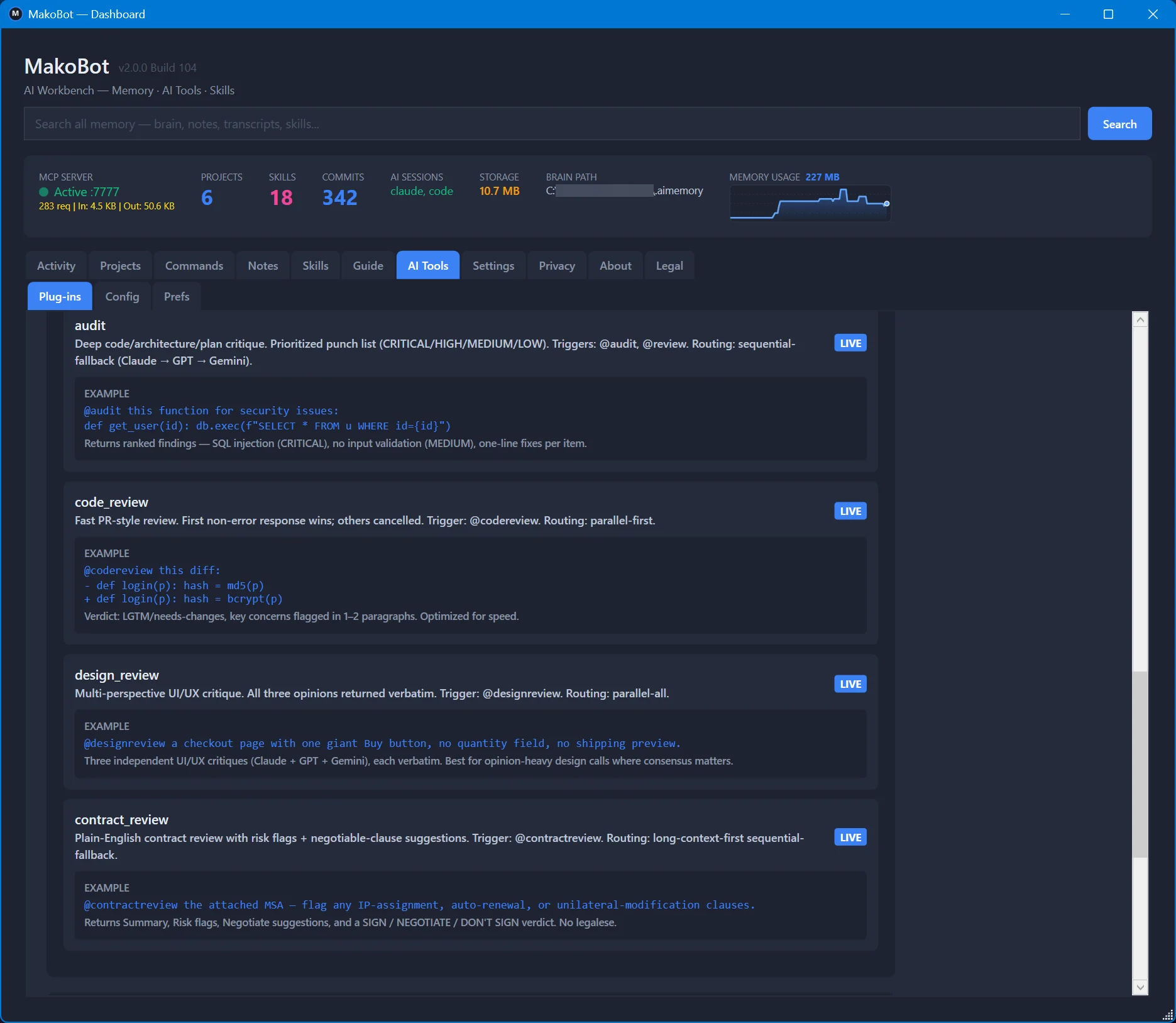Click the LIVE badge on code_review plug-in
The image size is (1176, 1023).
pyautogui.click(x=850, y=511)
